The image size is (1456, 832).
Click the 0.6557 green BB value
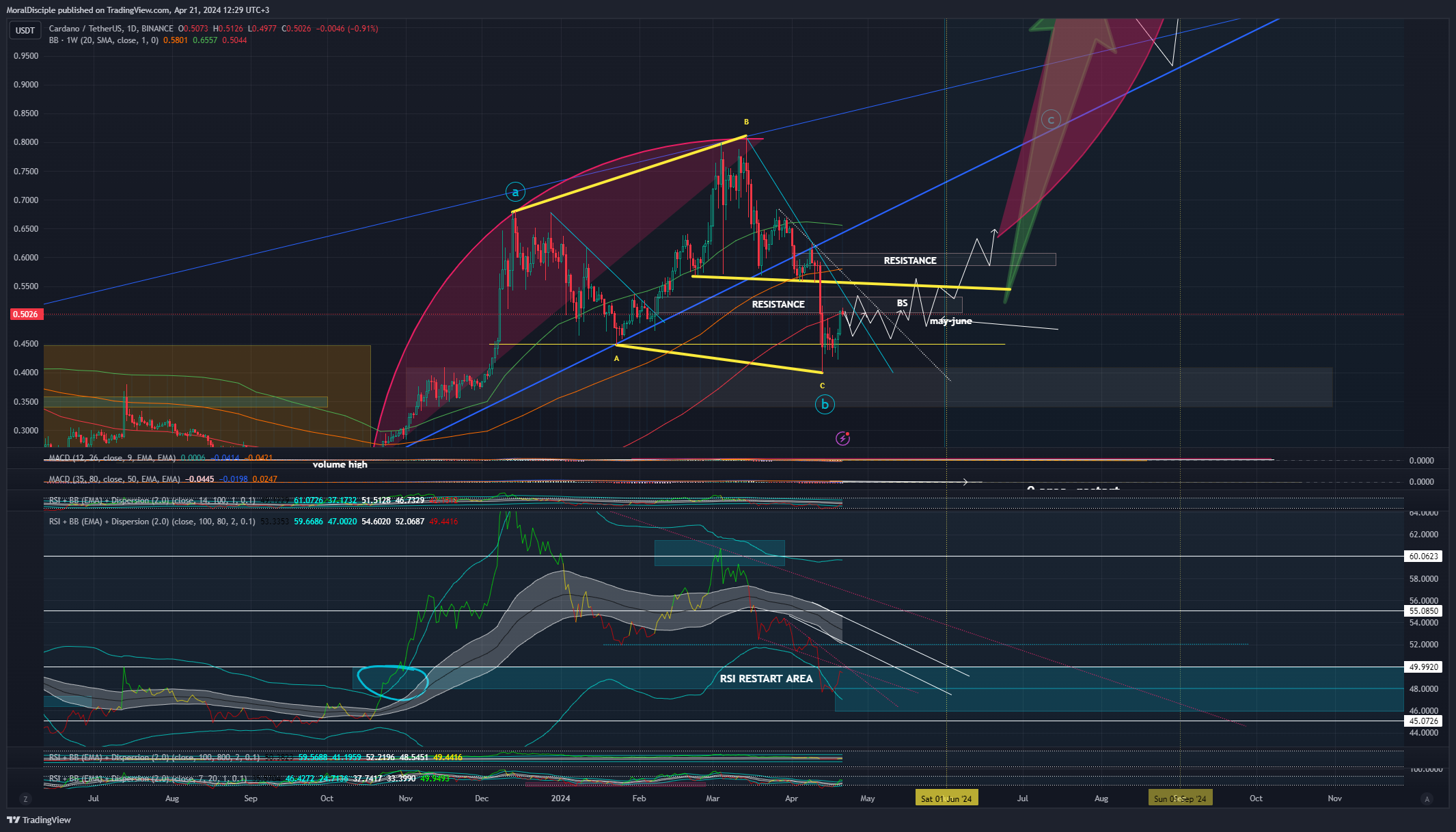tap(205, 40)
